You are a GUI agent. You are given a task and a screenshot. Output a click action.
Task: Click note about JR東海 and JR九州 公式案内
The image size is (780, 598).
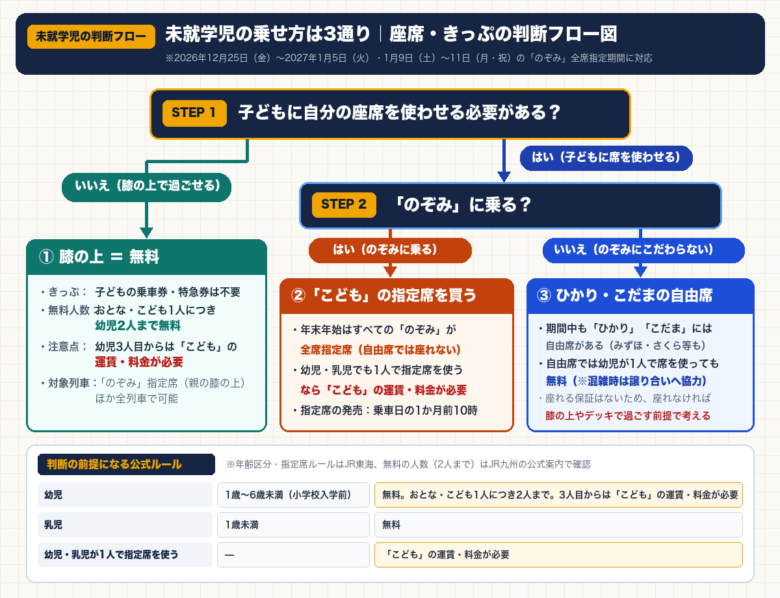[x=408, y=465]
